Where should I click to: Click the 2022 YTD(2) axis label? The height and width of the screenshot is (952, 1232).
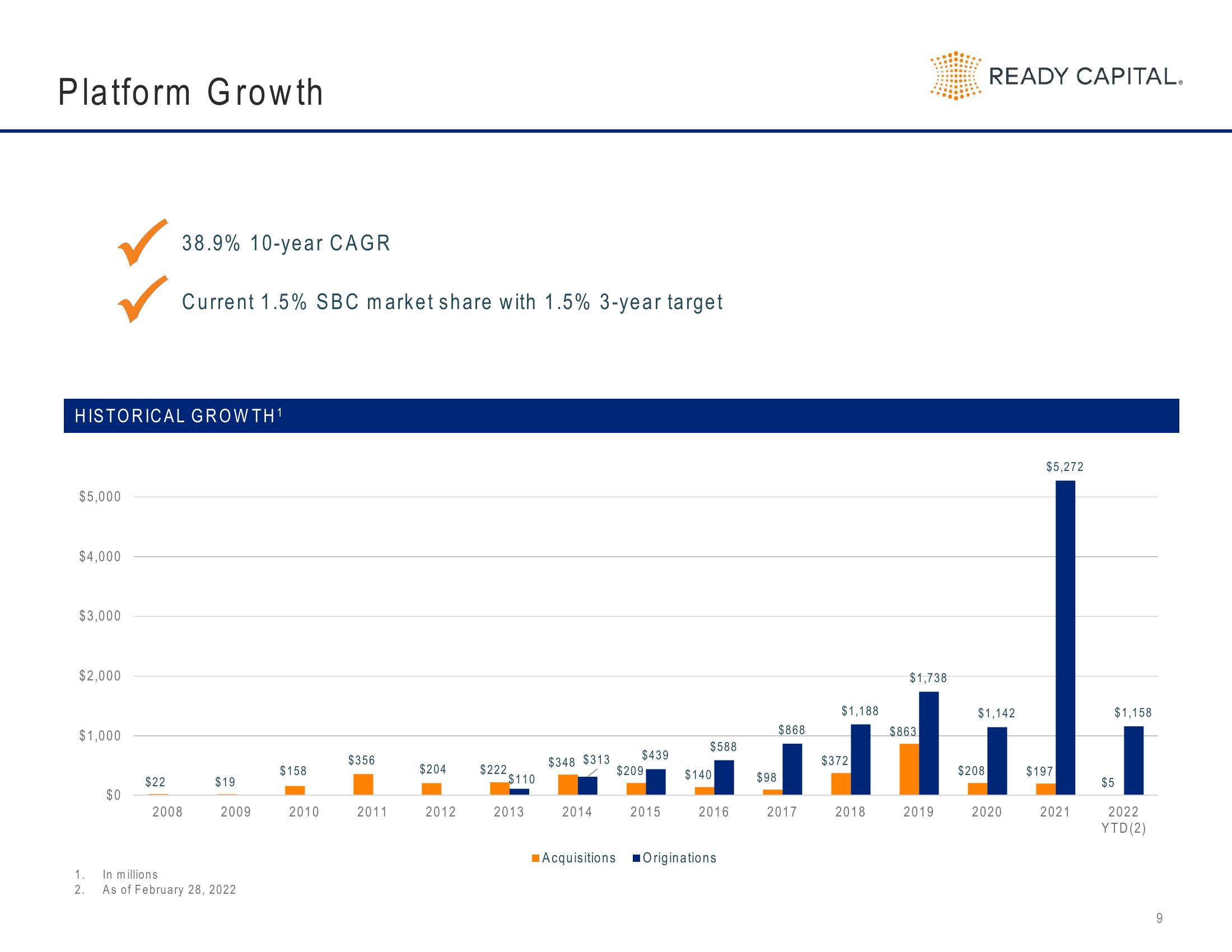pos(1124,819)
